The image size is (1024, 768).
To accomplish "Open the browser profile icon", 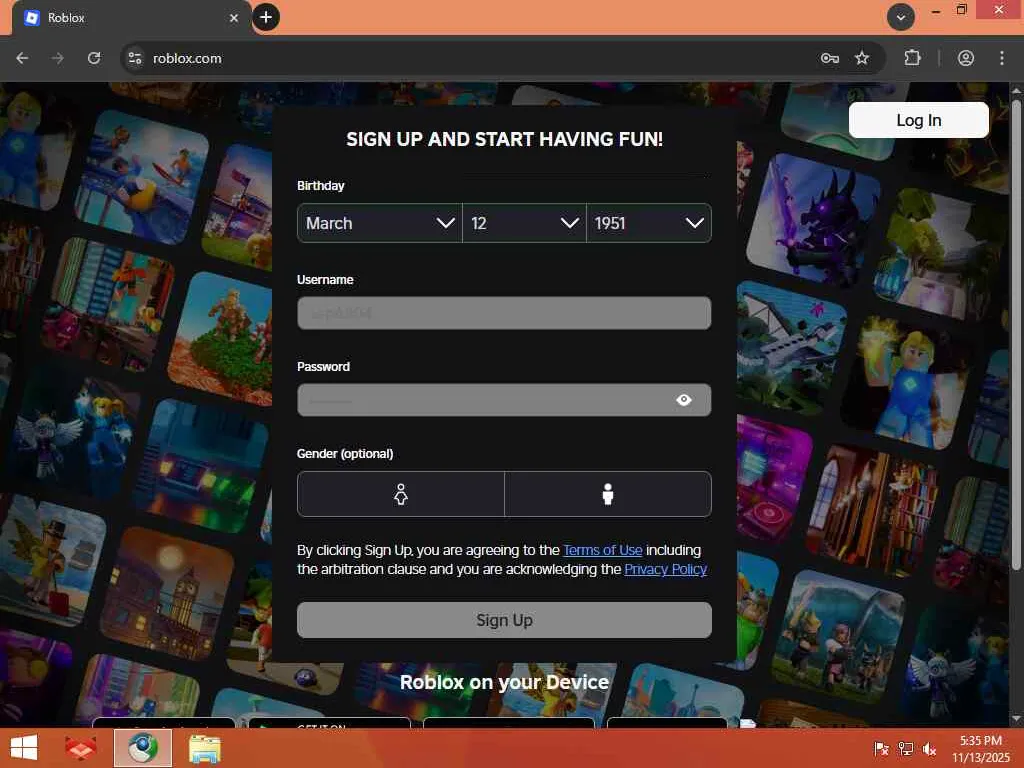I will click(966, 58).
